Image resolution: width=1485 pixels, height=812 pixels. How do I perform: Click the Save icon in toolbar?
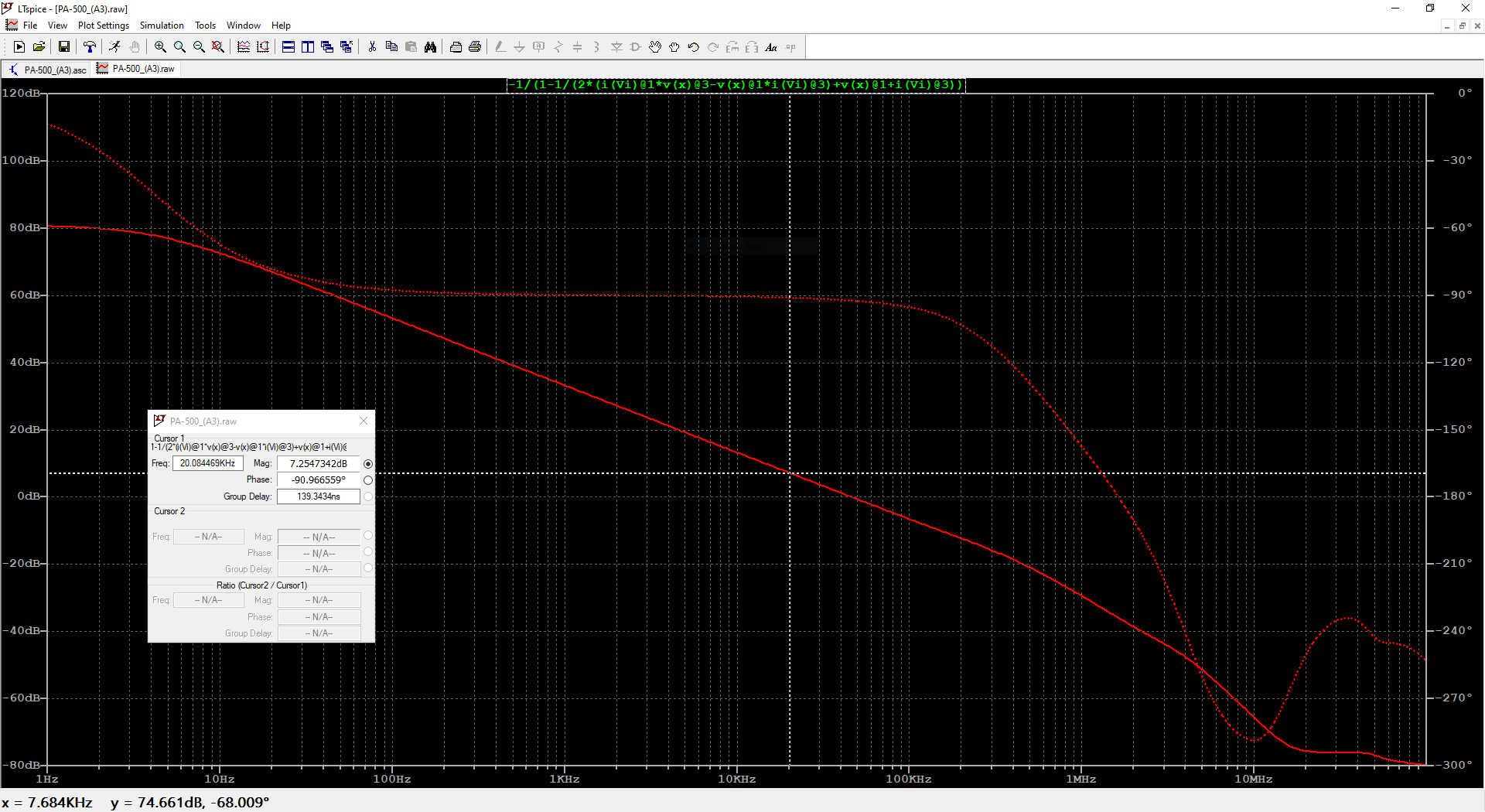64,47
